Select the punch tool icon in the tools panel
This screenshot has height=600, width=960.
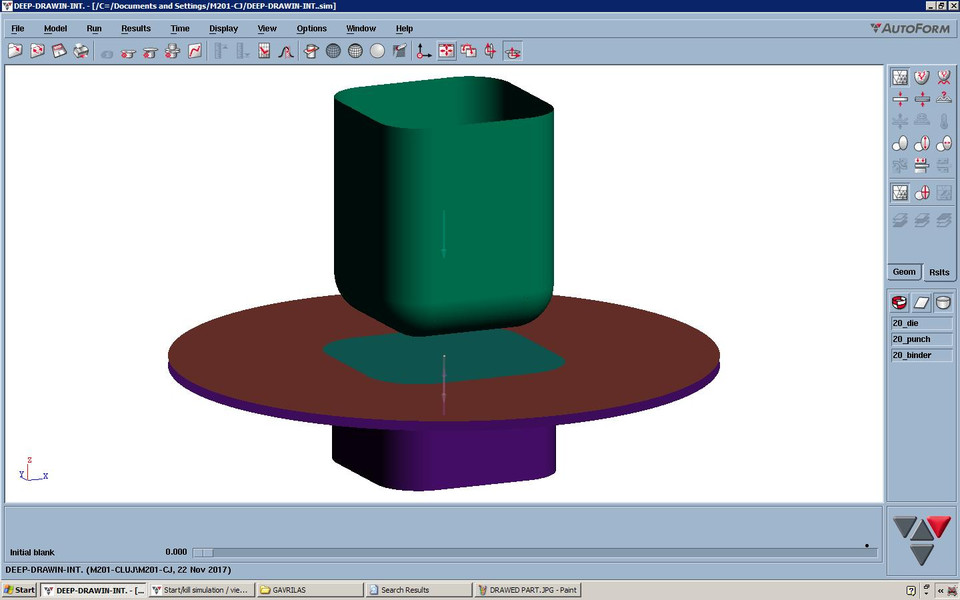click(921, 302)
